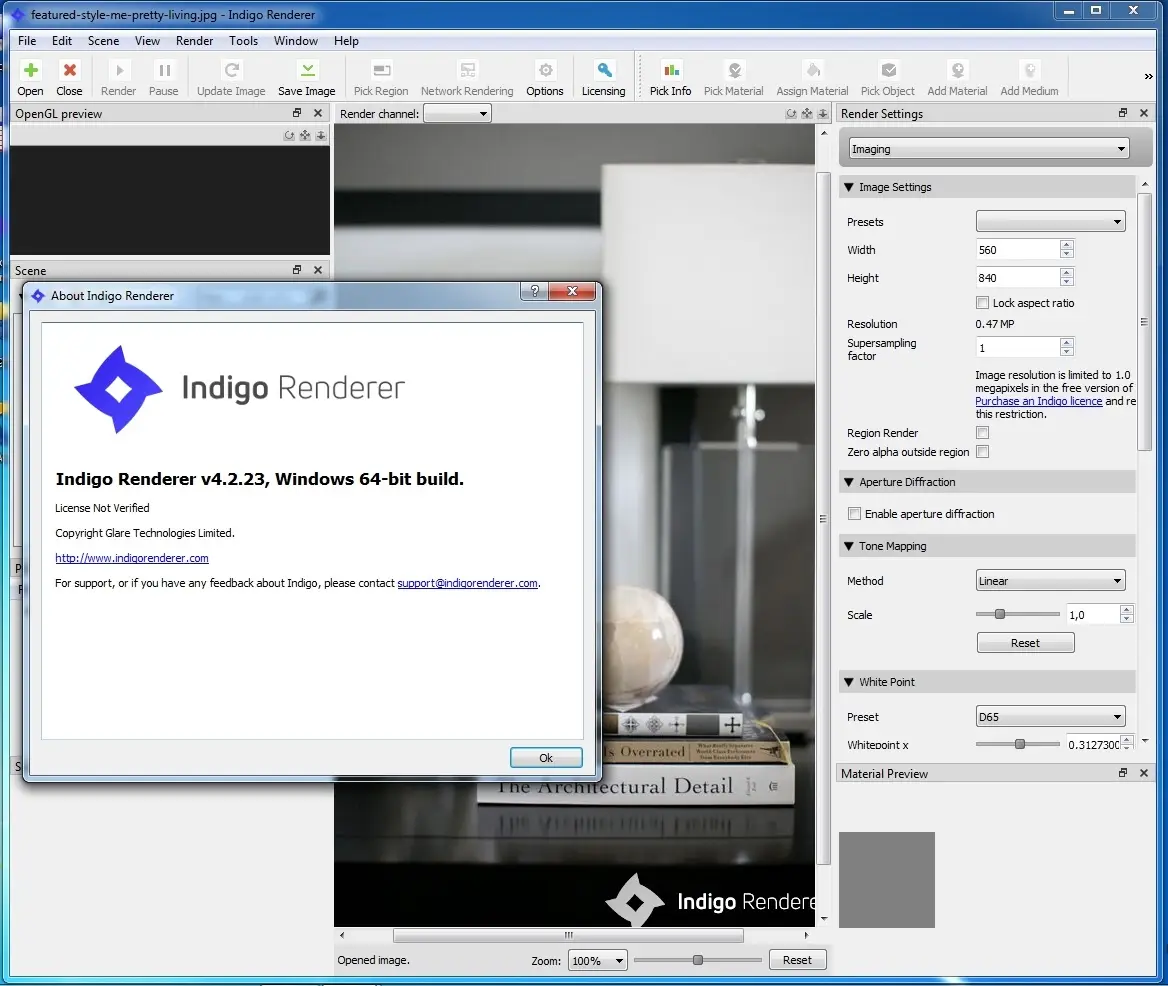The height and width of the screenshot is (986, 1168).
Task: Open the Window menu
Action: [296, 40]
